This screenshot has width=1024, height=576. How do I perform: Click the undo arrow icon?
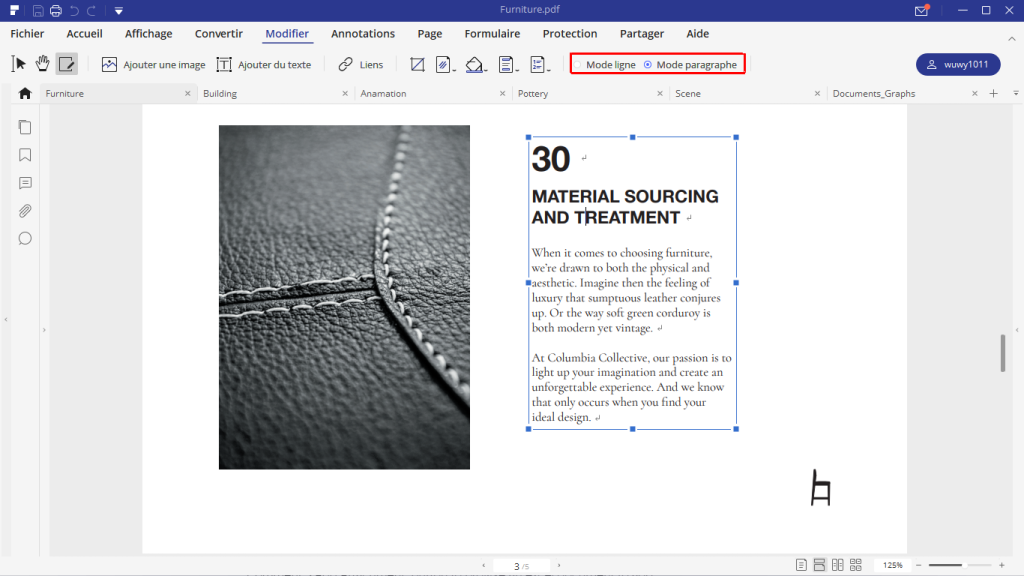click(x=74, y=10)
